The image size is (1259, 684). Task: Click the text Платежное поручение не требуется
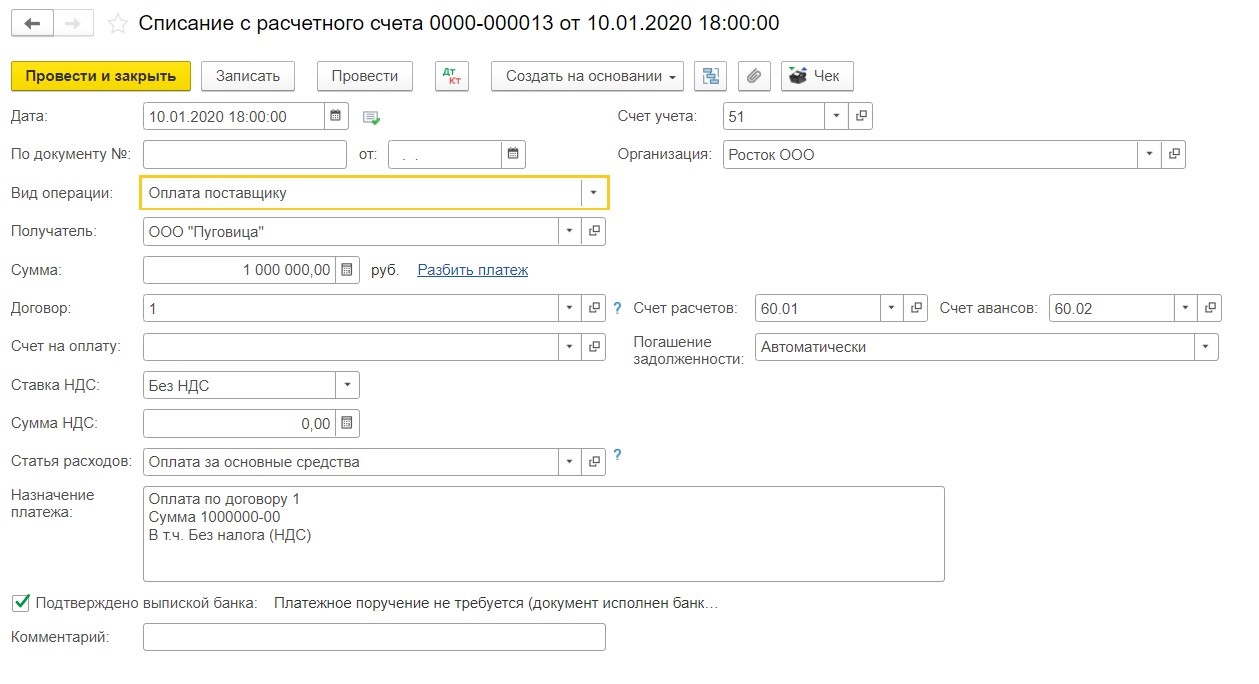coord(496,603)
